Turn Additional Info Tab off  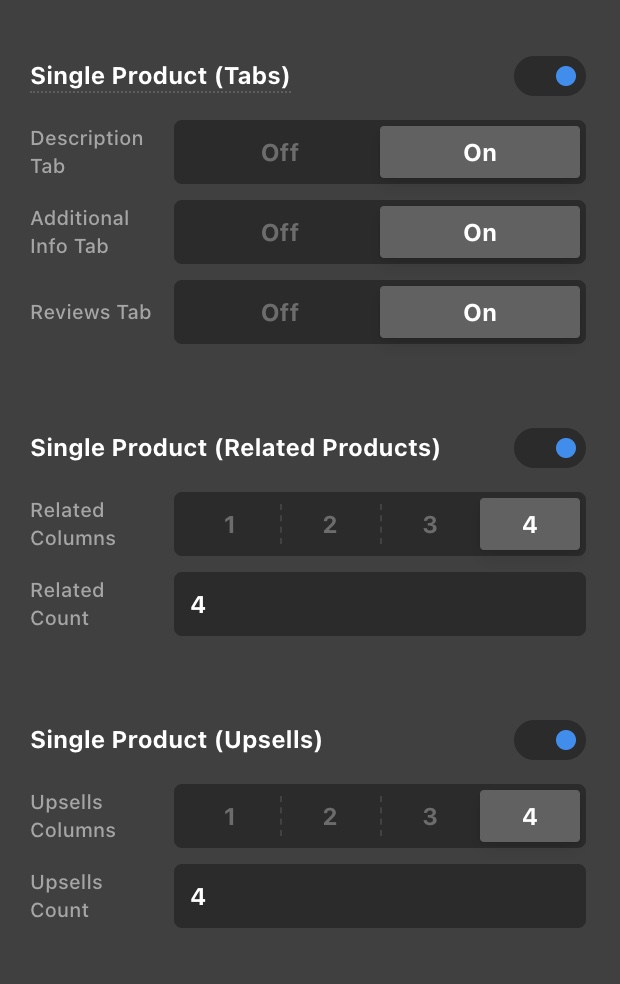click(x=280, y=233)
